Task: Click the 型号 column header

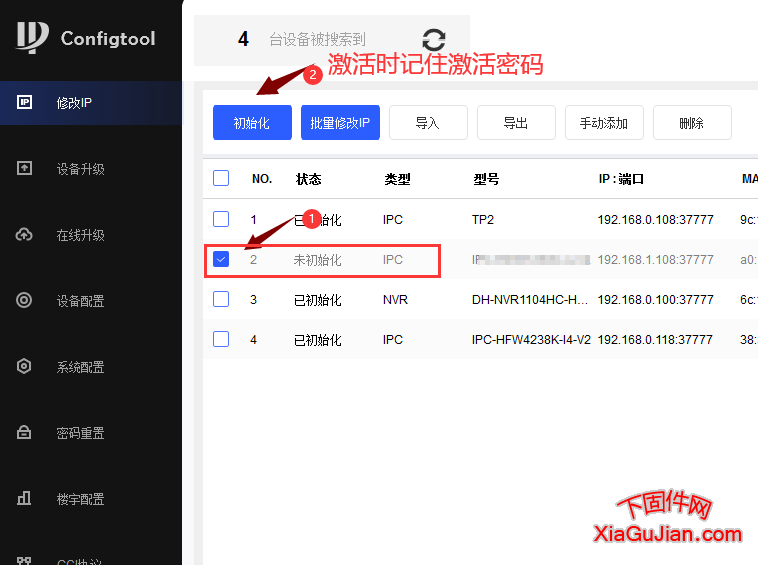Action: click(x=486, y=179)
